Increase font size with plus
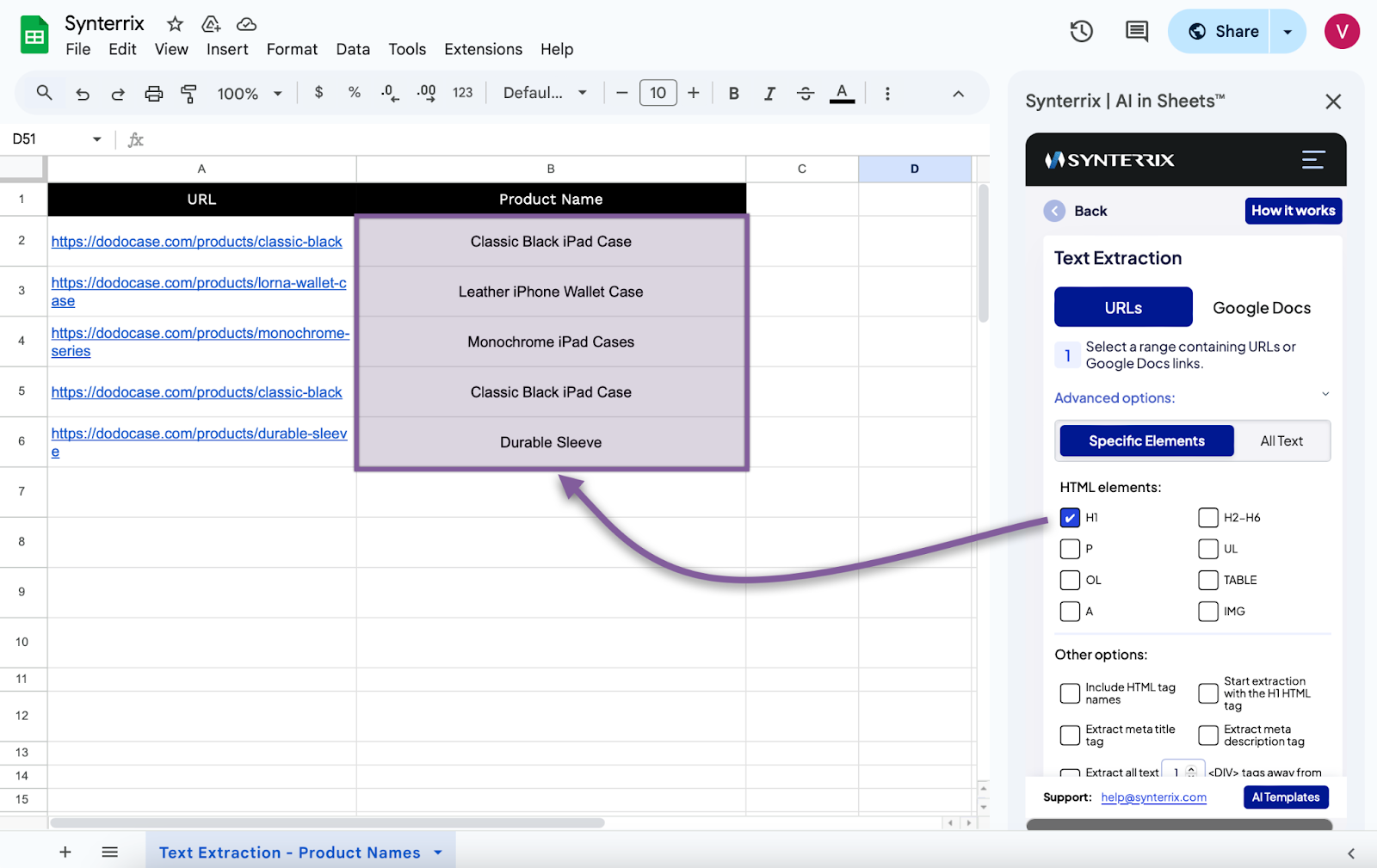Image resolution: width=1377 pixels, height=868 pixels. [694, 93]
